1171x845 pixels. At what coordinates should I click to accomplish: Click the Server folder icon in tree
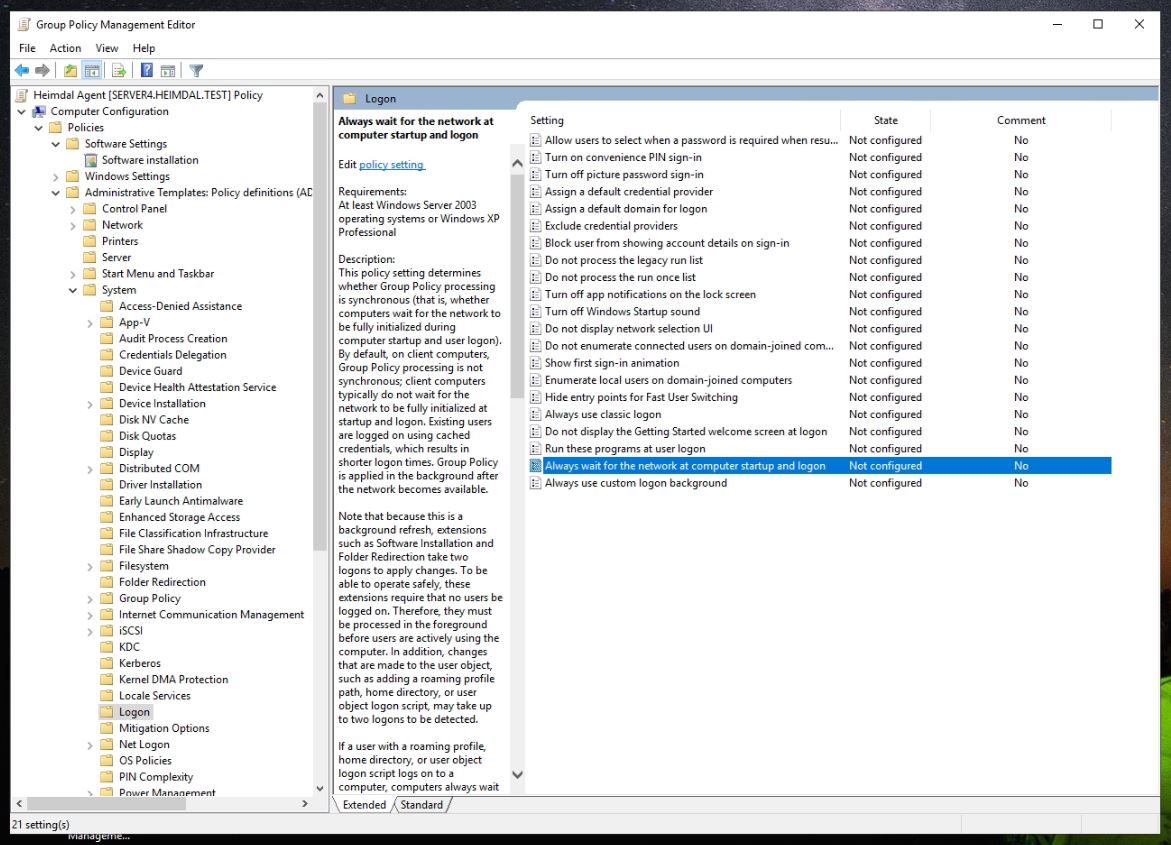point(90,257)
